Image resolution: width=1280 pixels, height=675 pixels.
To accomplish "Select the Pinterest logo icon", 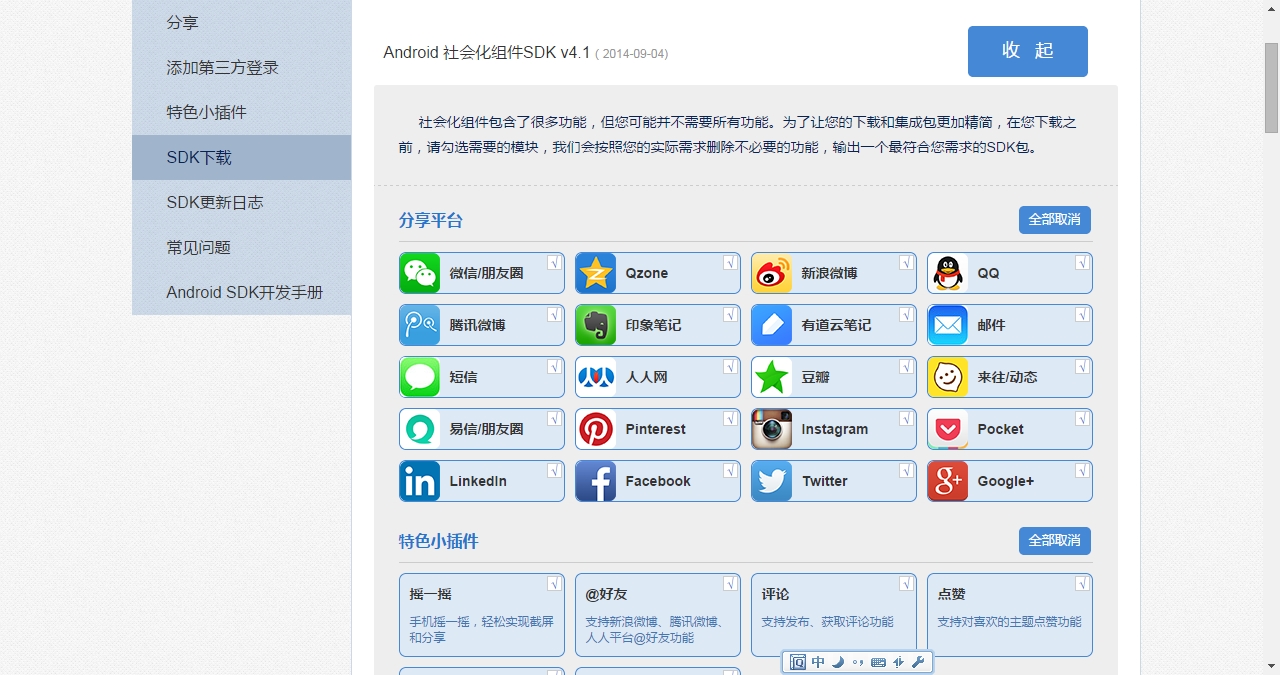I will pos(596,429).
